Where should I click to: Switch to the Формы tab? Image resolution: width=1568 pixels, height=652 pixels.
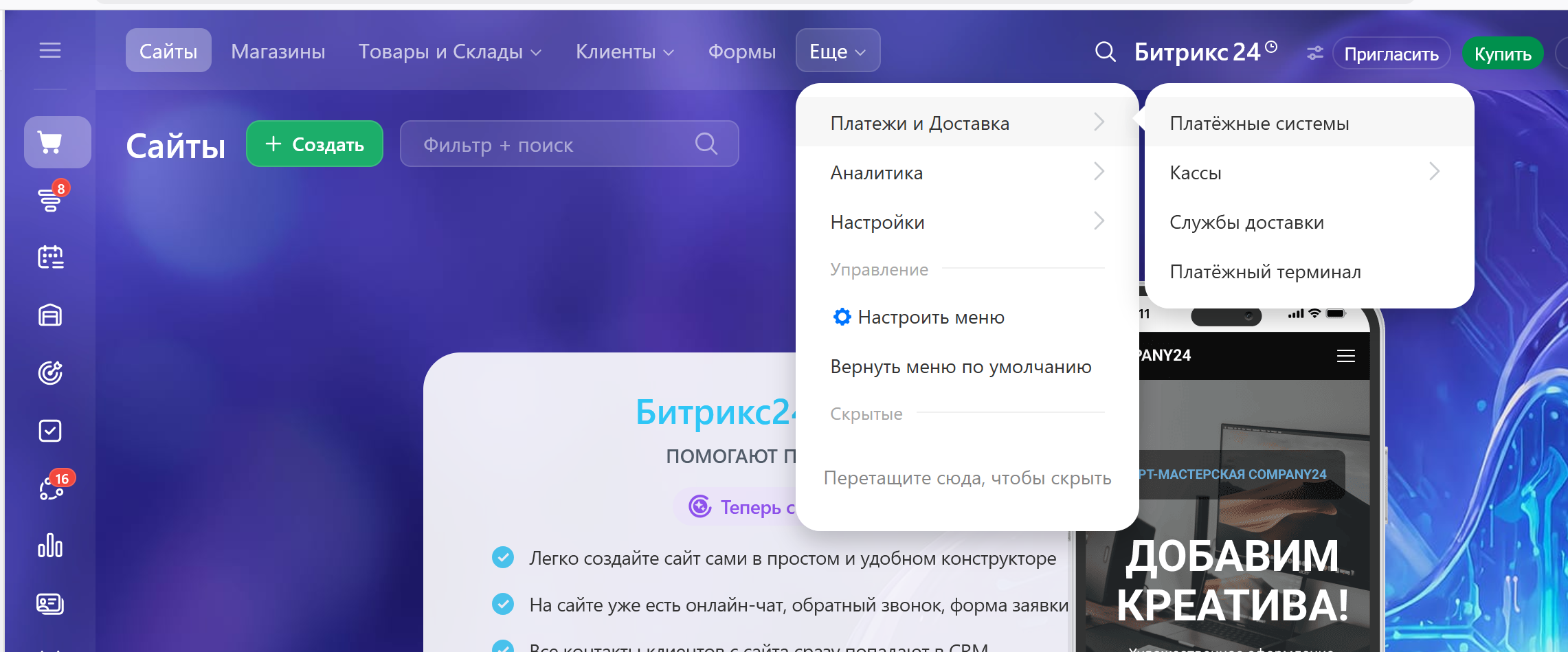pyautogui.click(x=742, y=52)
